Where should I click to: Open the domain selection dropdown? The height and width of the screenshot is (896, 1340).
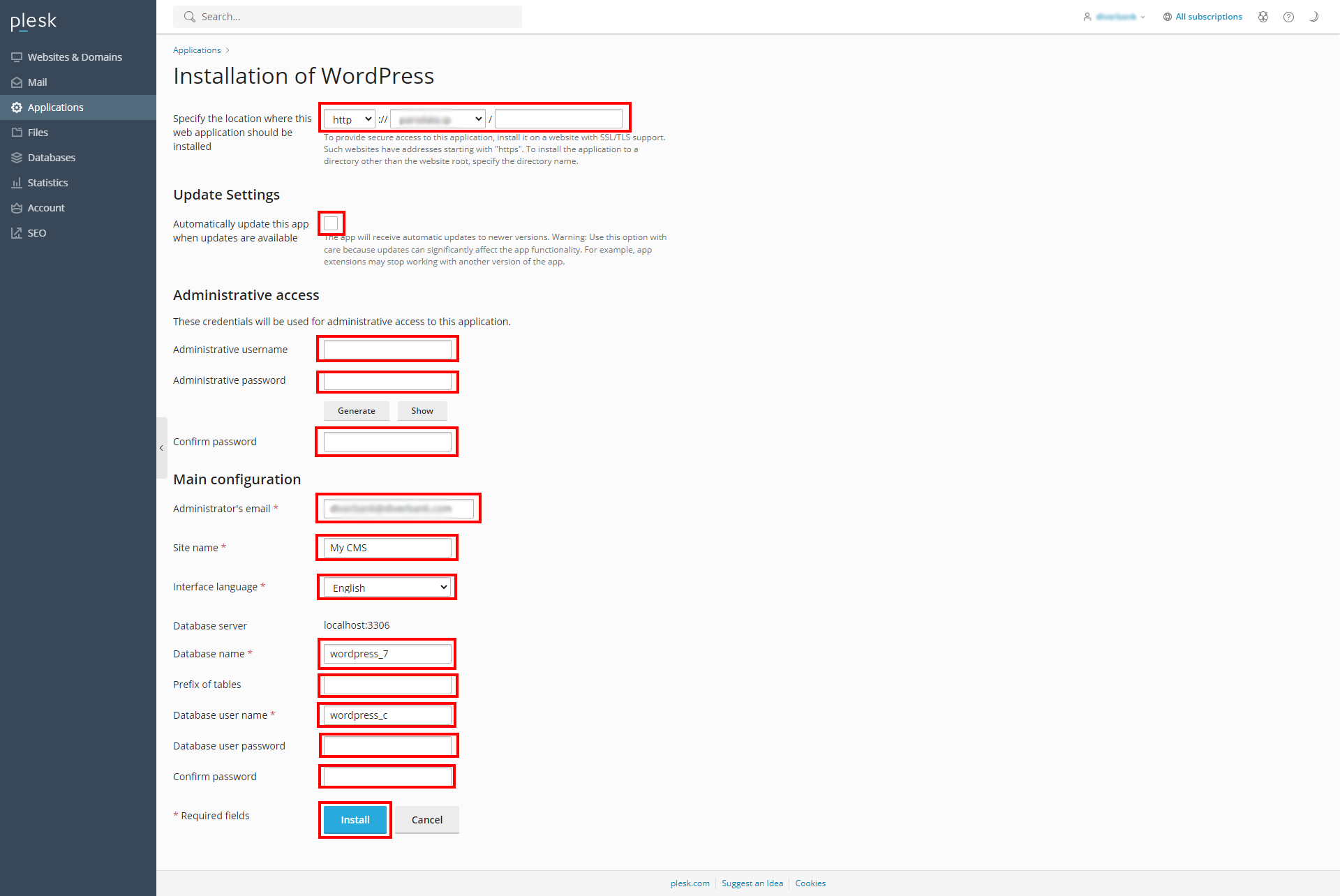pyautogui.click(x=438, y=119)
